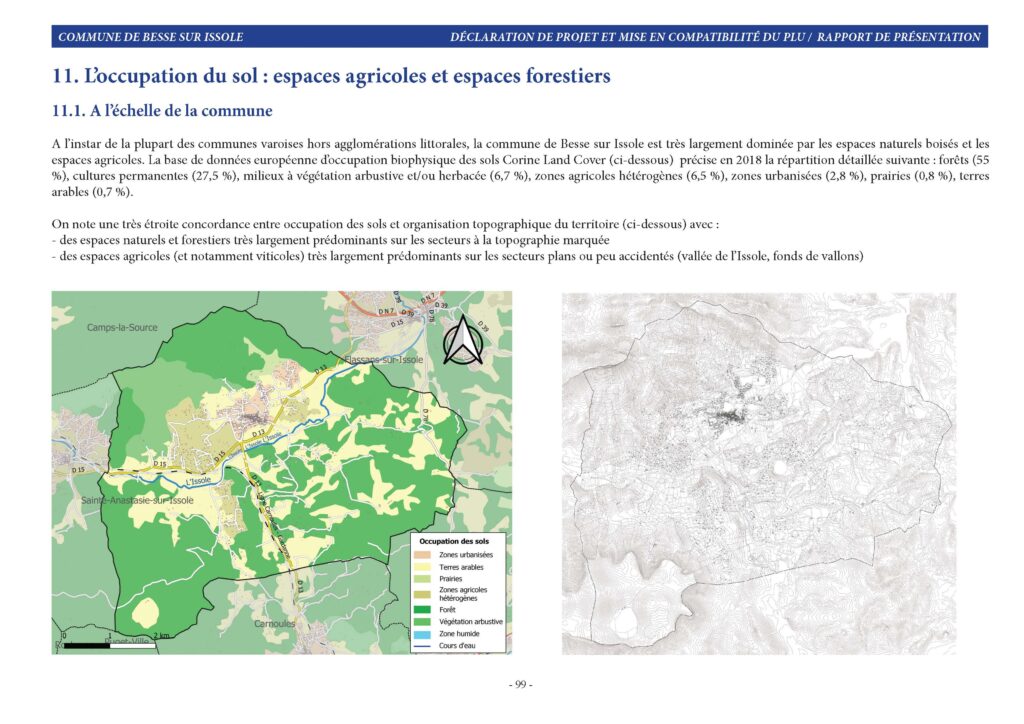1024x724 pixels.
Task: Click the Zones agricoles hétérogènes legend swatch
Action: pyautogui.click(x=423, y=594)
